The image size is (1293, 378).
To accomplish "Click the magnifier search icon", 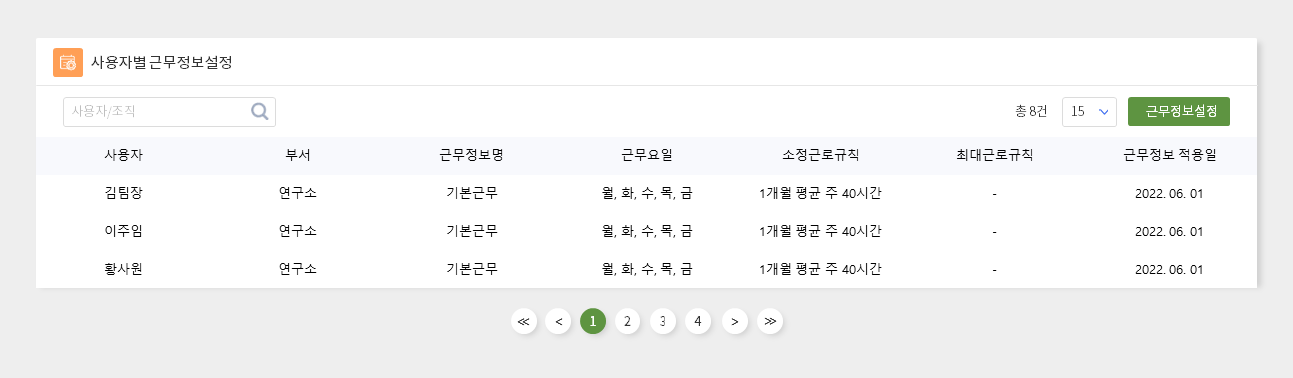I will click(260, 112).
